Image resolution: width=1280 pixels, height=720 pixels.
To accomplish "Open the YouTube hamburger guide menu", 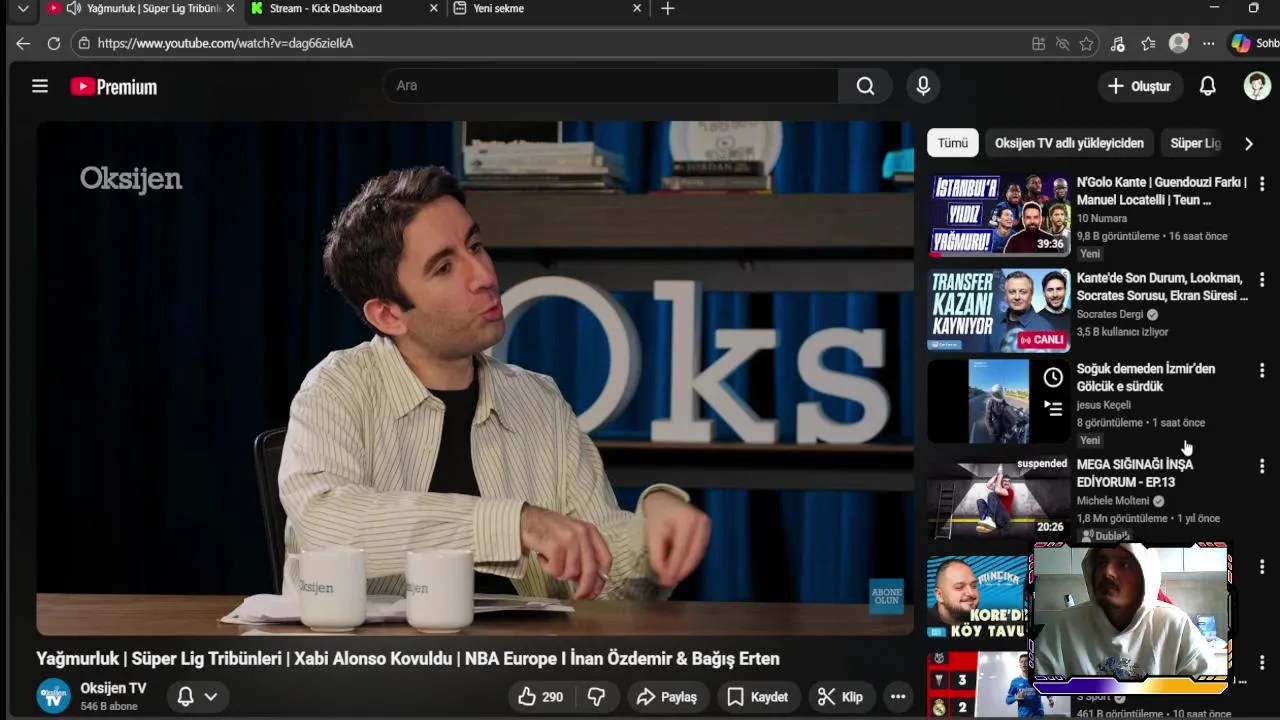I will 40,86.
